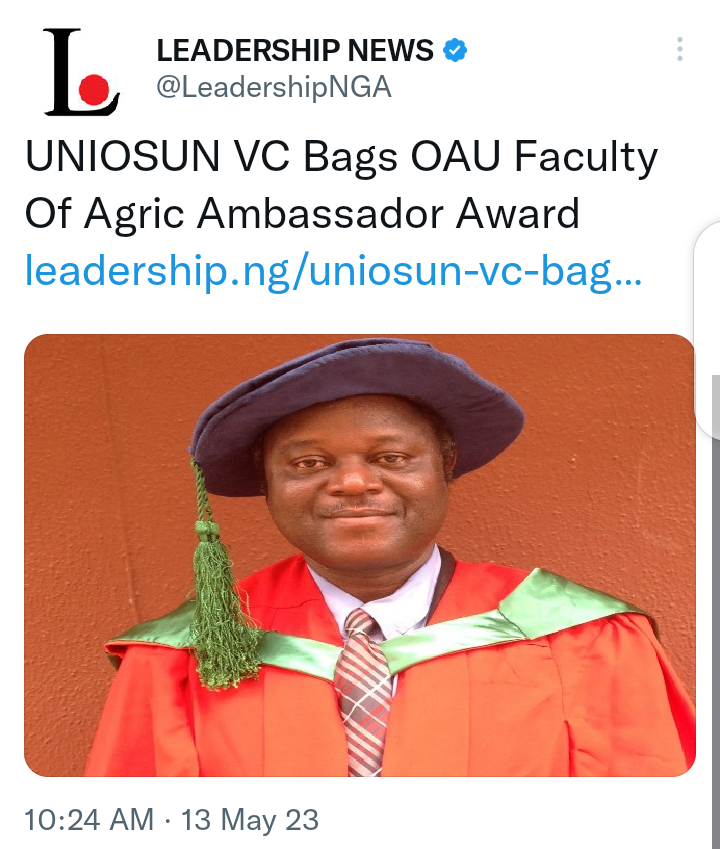
Task: Open the three-dot more options menu
Action: (680, 49)
